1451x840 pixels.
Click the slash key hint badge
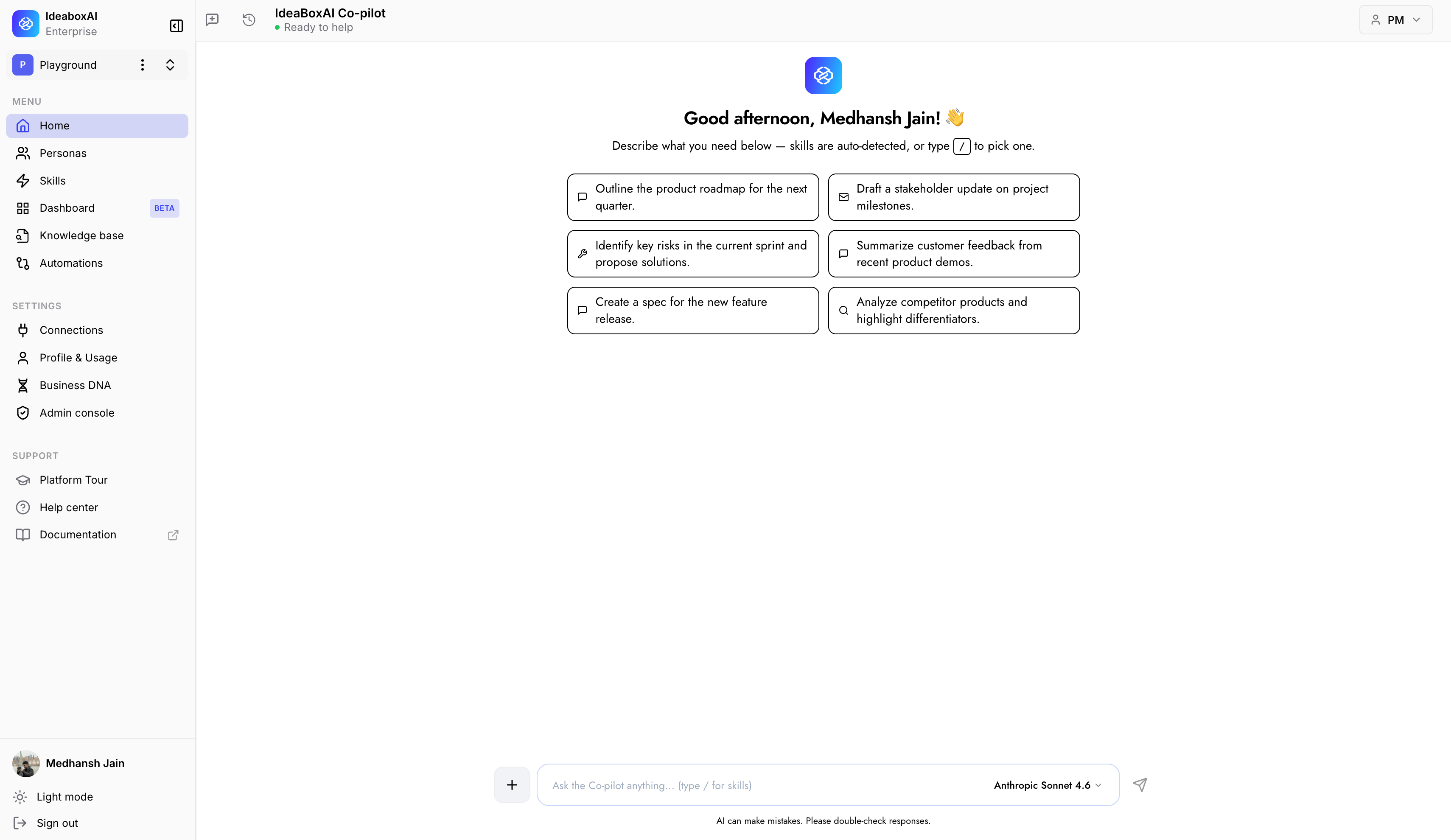click(x=961, y=146)
